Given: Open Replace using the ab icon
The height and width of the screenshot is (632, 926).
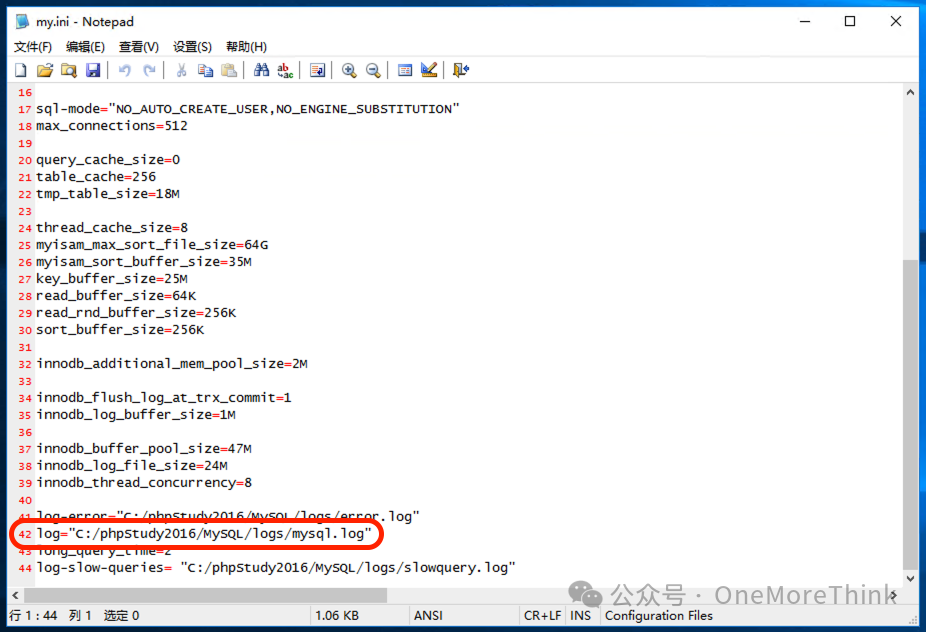Looking at the screenshot, I should click(x=284, y=70).
